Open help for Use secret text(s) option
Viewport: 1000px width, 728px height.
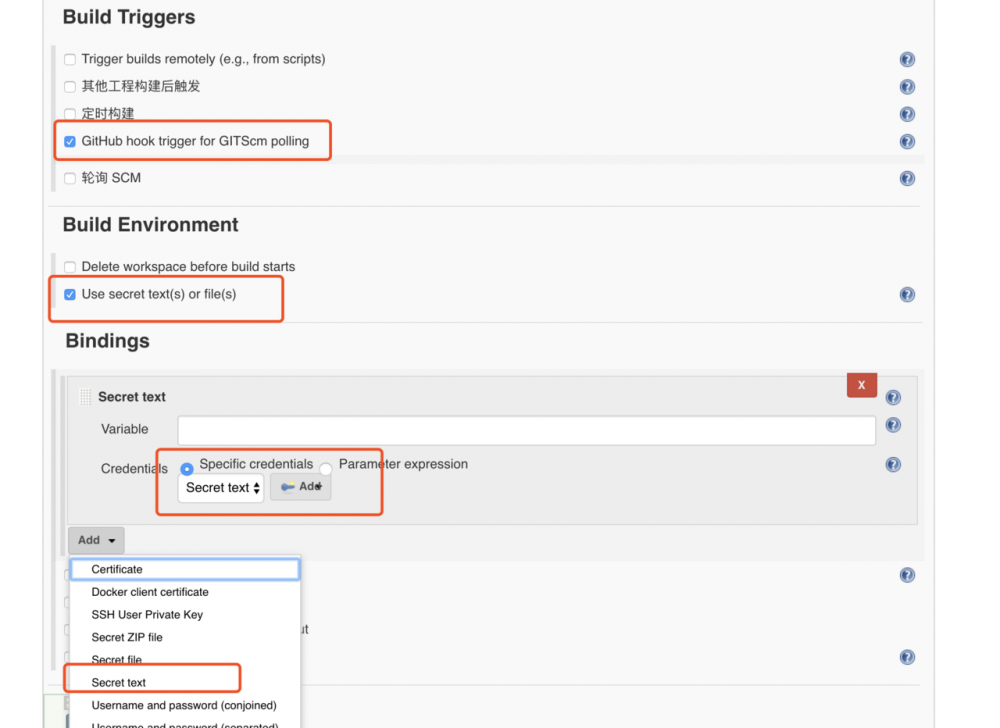point(907,295)
